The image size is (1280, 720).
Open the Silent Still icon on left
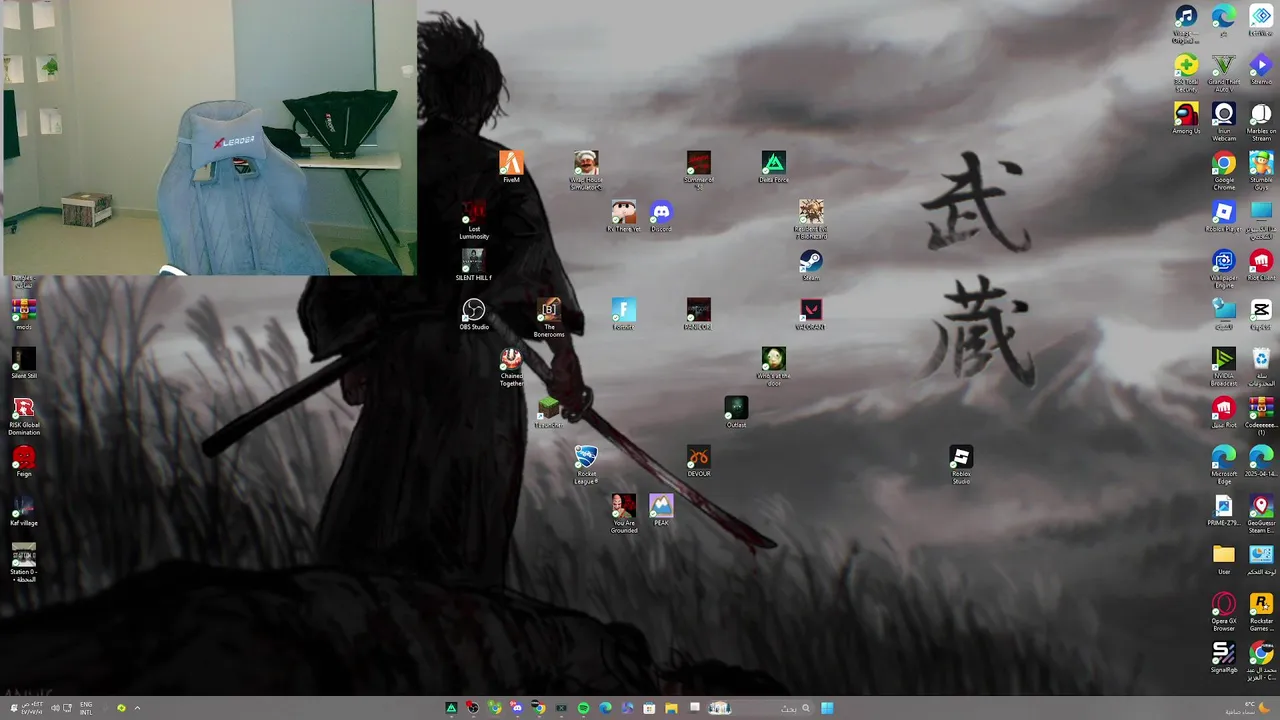[x=24, y=363]
